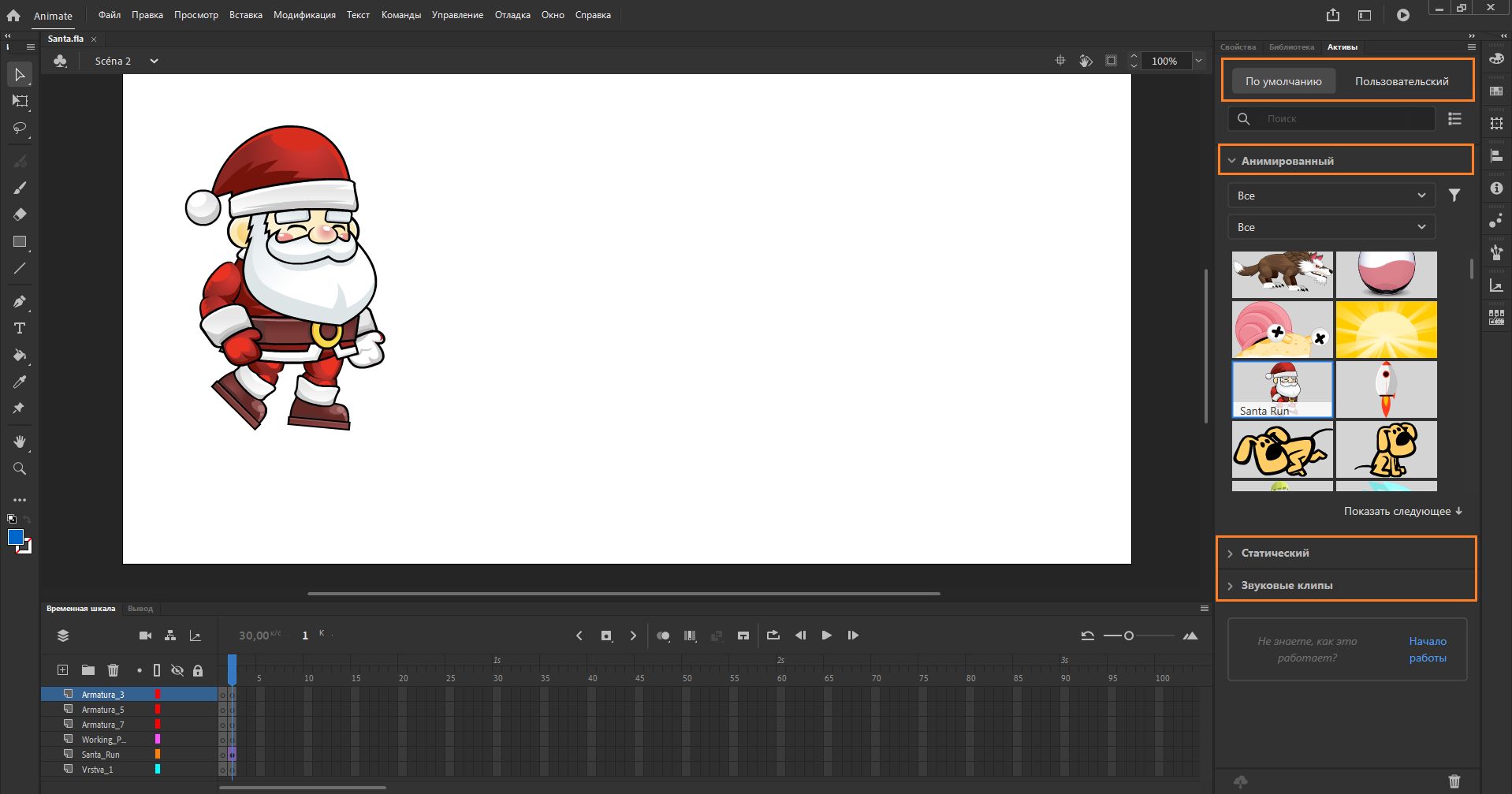Screen dimensions: 1512x794
Task: Click the center stage icon
Action: [1060, 61]
